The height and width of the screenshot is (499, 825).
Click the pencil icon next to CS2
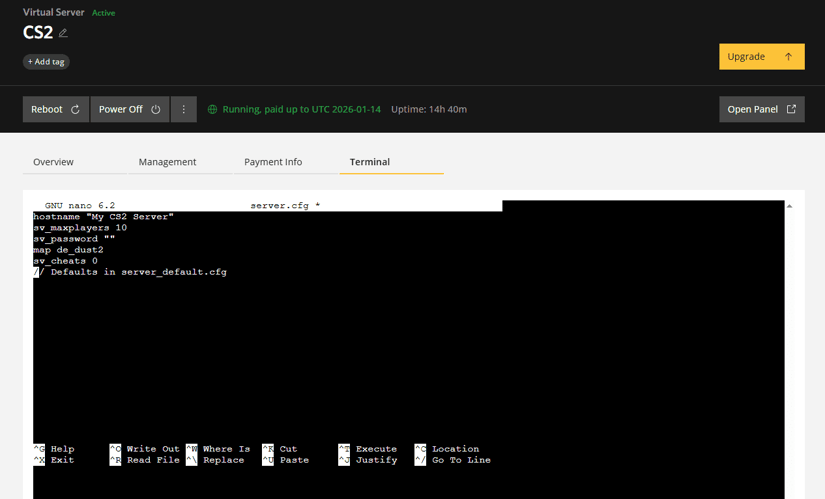[x=63, y=33]
